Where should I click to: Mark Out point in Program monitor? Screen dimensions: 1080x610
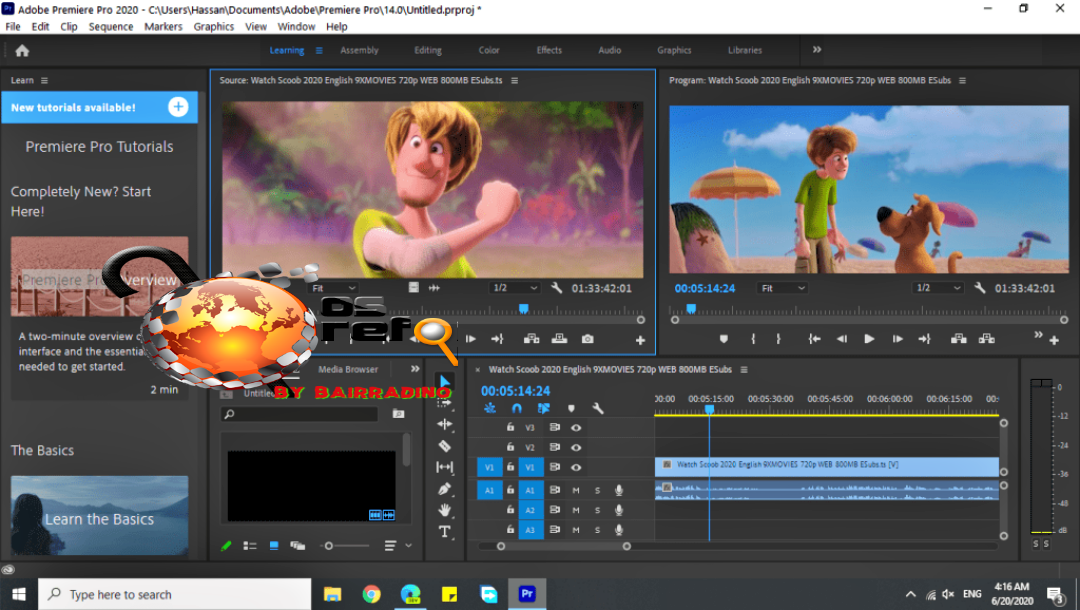pyautogui.click(x=778, y=339)
